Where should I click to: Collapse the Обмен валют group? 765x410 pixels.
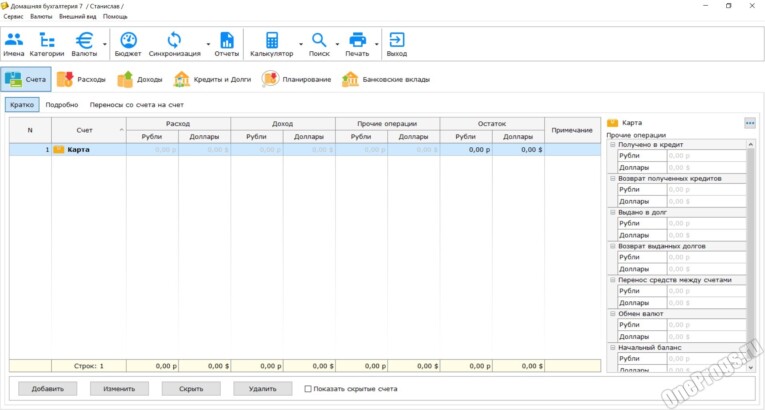612,314
